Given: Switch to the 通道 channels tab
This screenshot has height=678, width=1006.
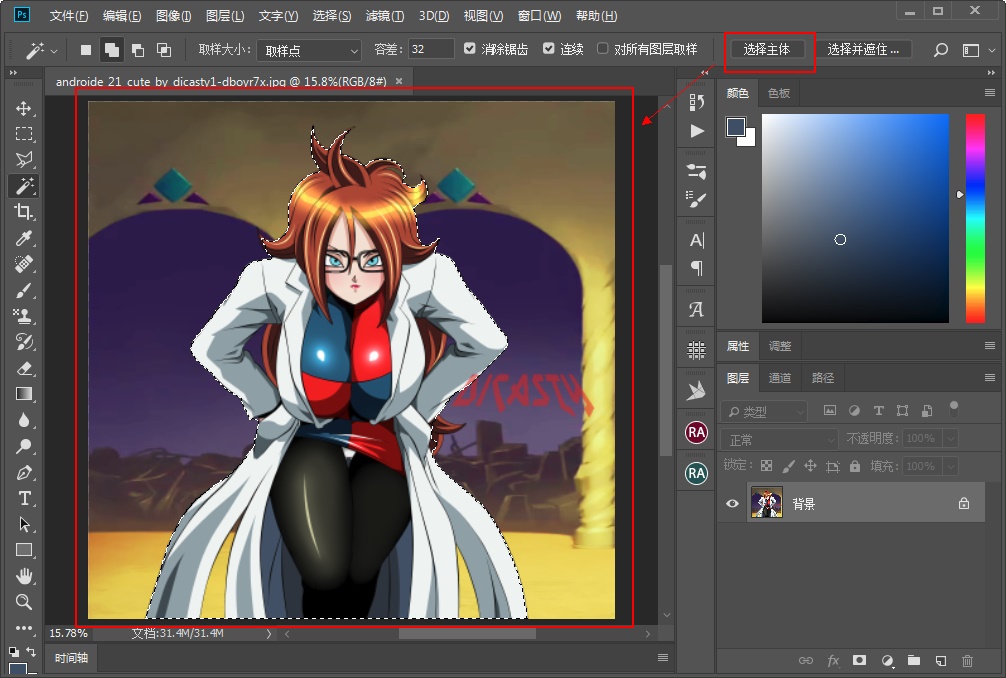Looking at the screenshot, I should 781,378.
